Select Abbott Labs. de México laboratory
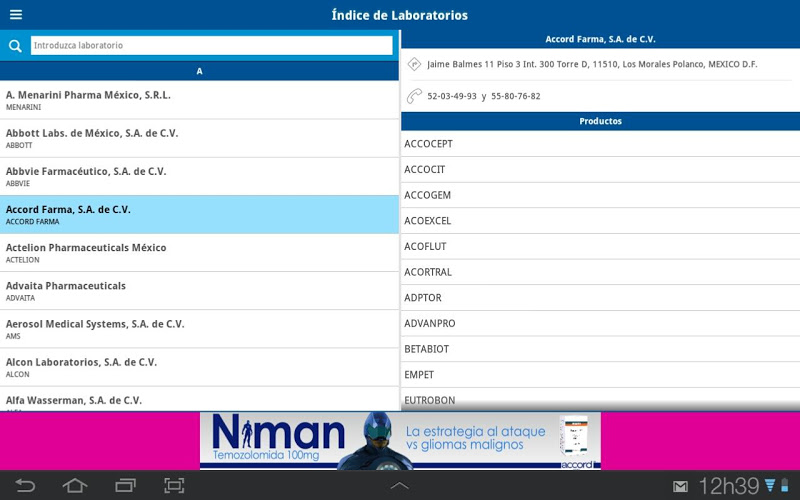Screen dimensions: 800x500 point(199,138)
